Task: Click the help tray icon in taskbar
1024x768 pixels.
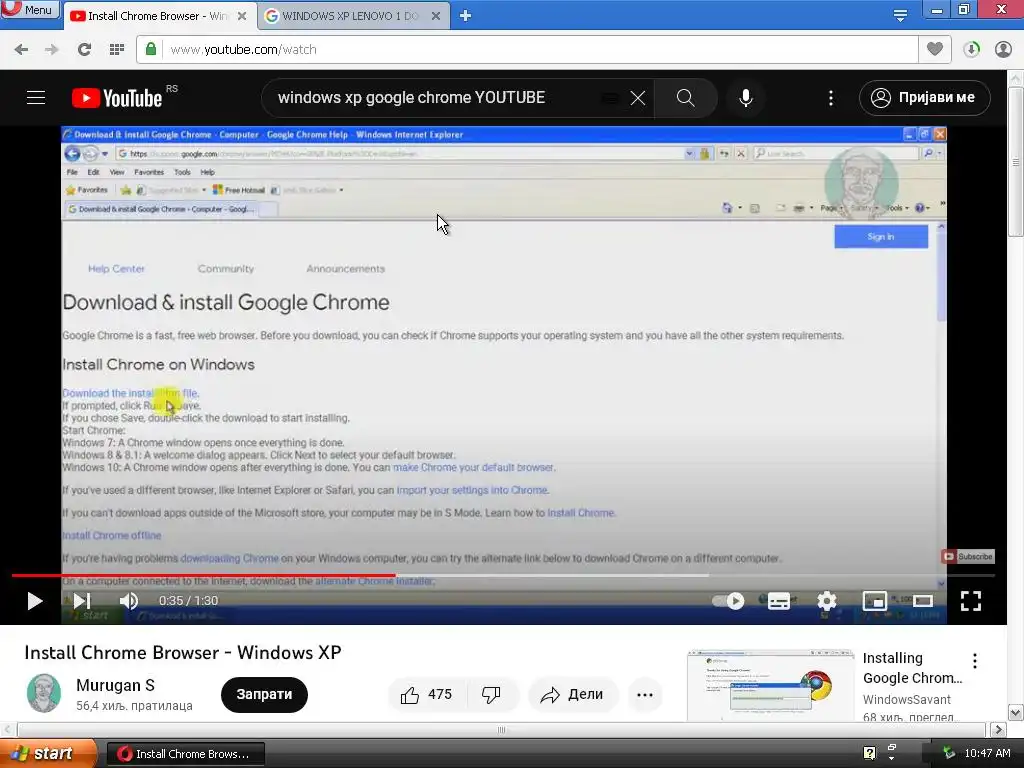Action: (869, 753)
